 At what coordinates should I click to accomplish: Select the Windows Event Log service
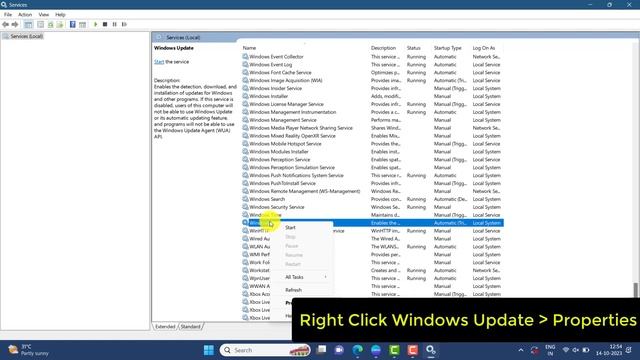click(271, 64)
